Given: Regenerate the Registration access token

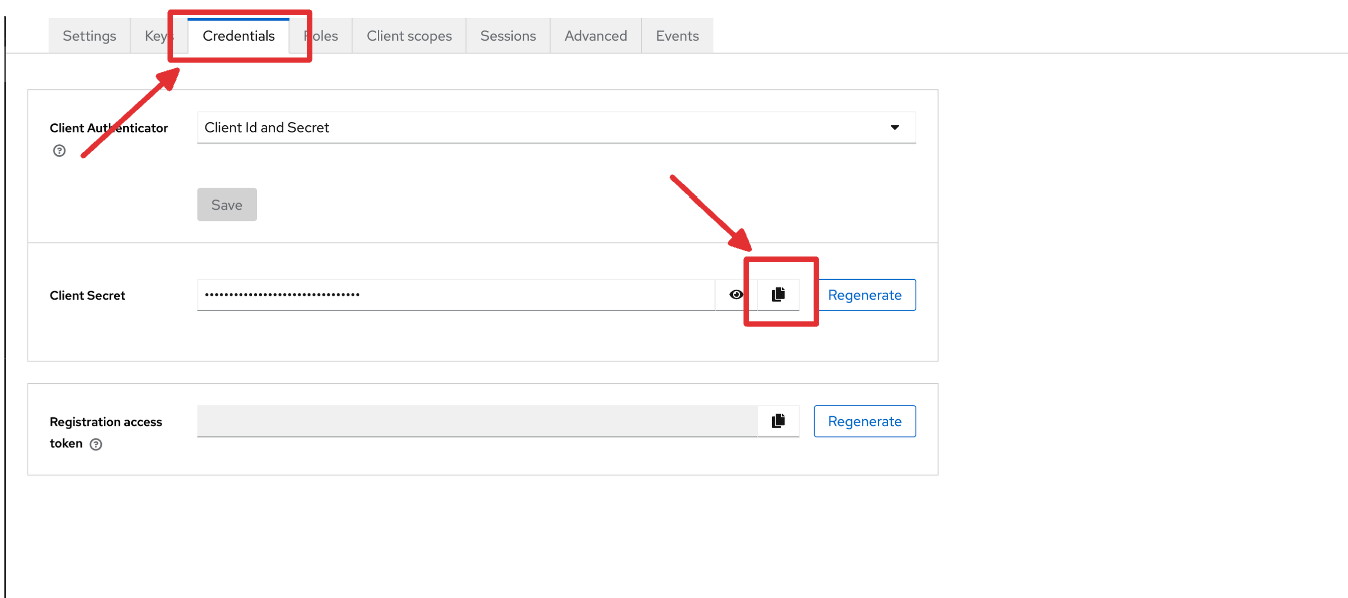Looking at the screenshot, I should coord(865,421).
